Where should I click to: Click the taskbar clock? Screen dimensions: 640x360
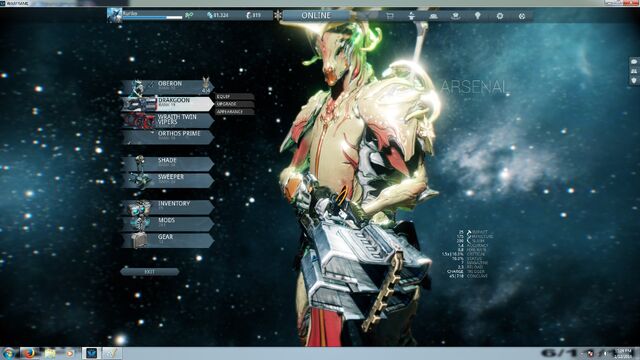click(623, 353)
